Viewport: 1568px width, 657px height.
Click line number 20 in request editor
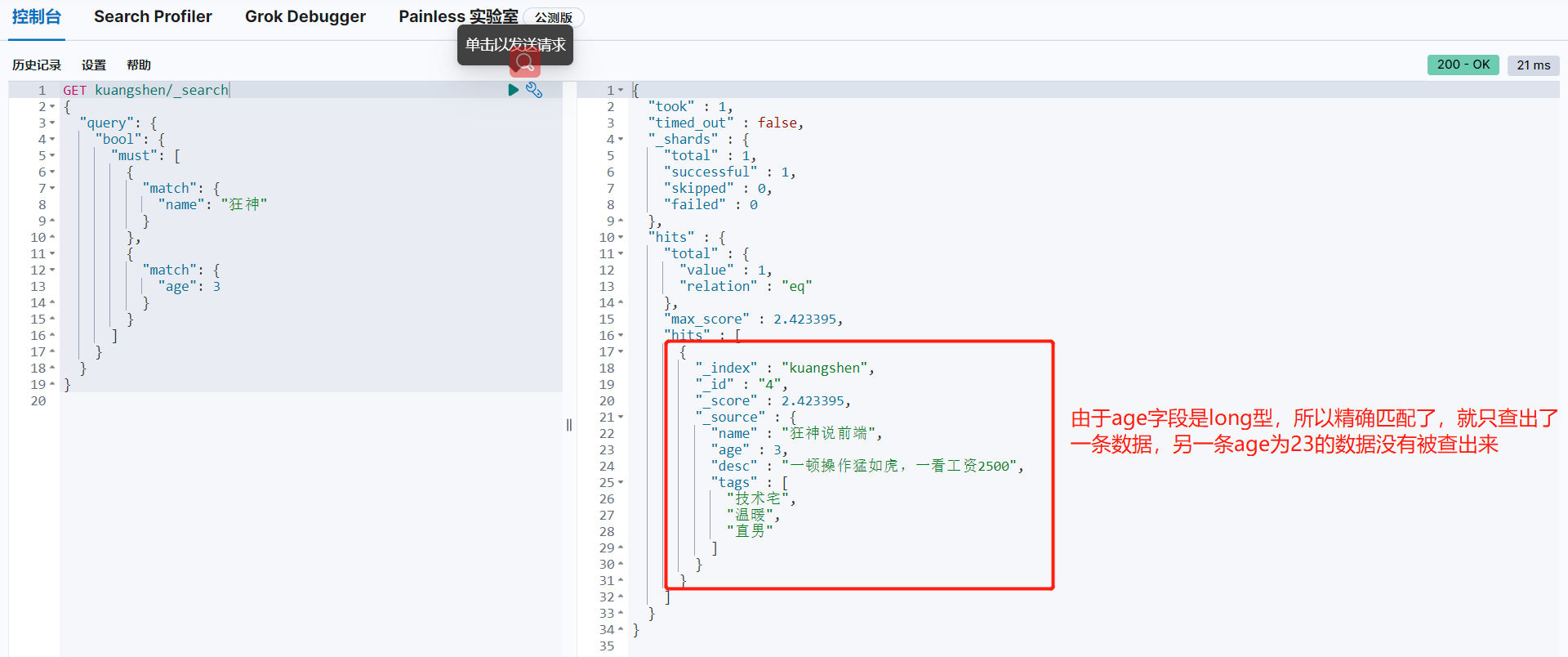(38, 400)
